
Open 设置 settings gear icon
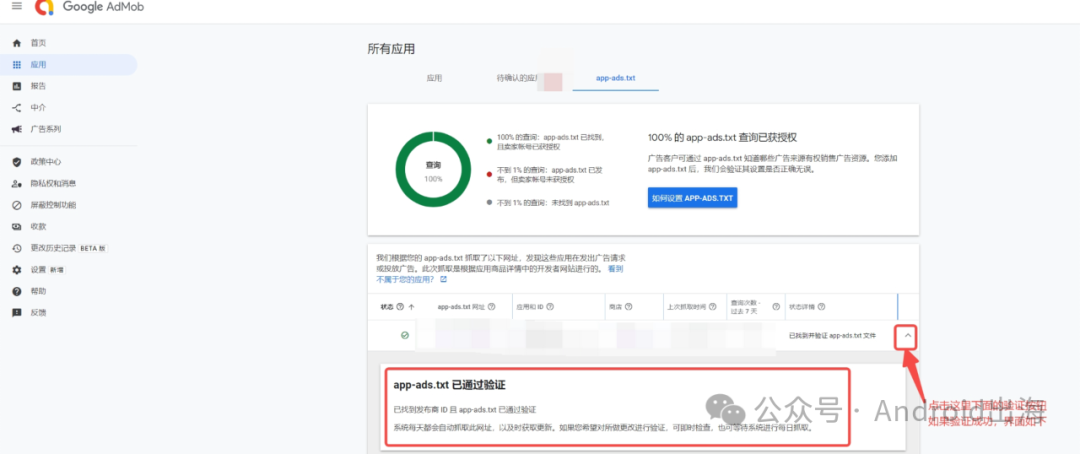pyautogui.click(x=17, y=269)
